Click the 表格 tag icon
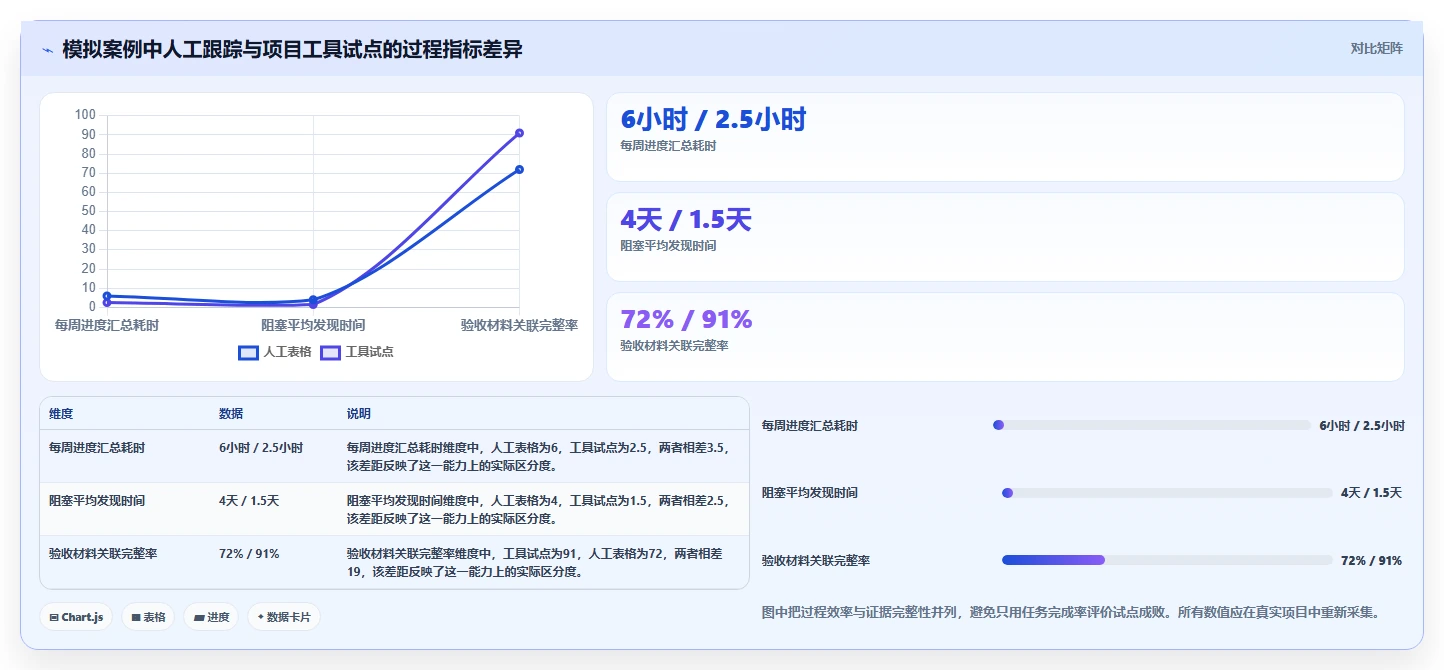 click(x=136, y=618)
